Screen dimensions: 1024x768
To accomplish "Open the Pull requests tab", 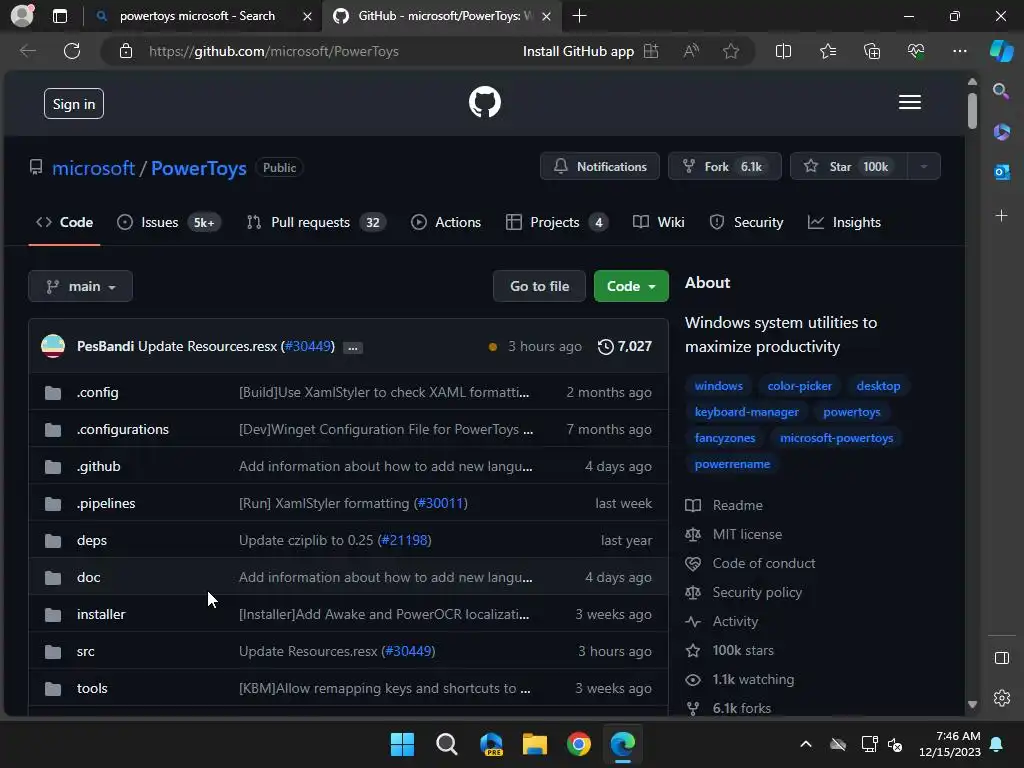I will click(316, 223).
